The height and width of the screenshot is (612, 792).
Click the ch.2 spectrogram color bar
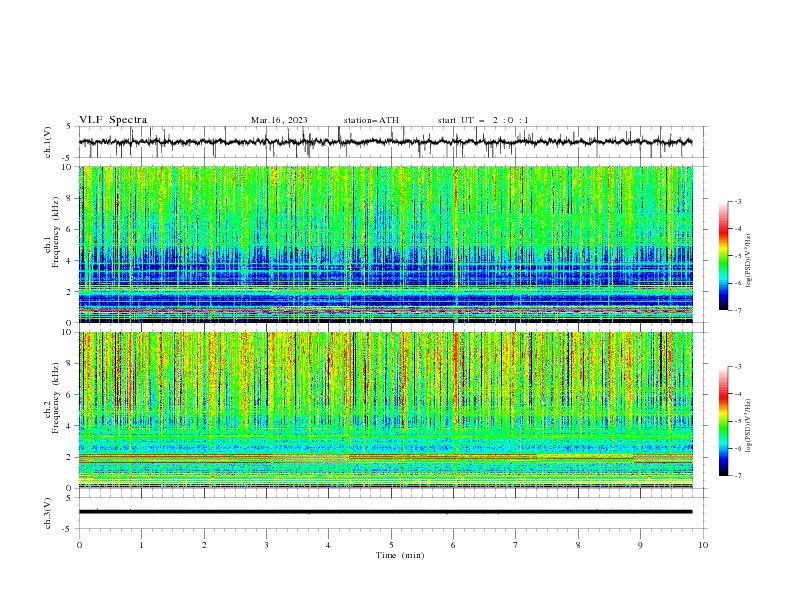[723, 421]
